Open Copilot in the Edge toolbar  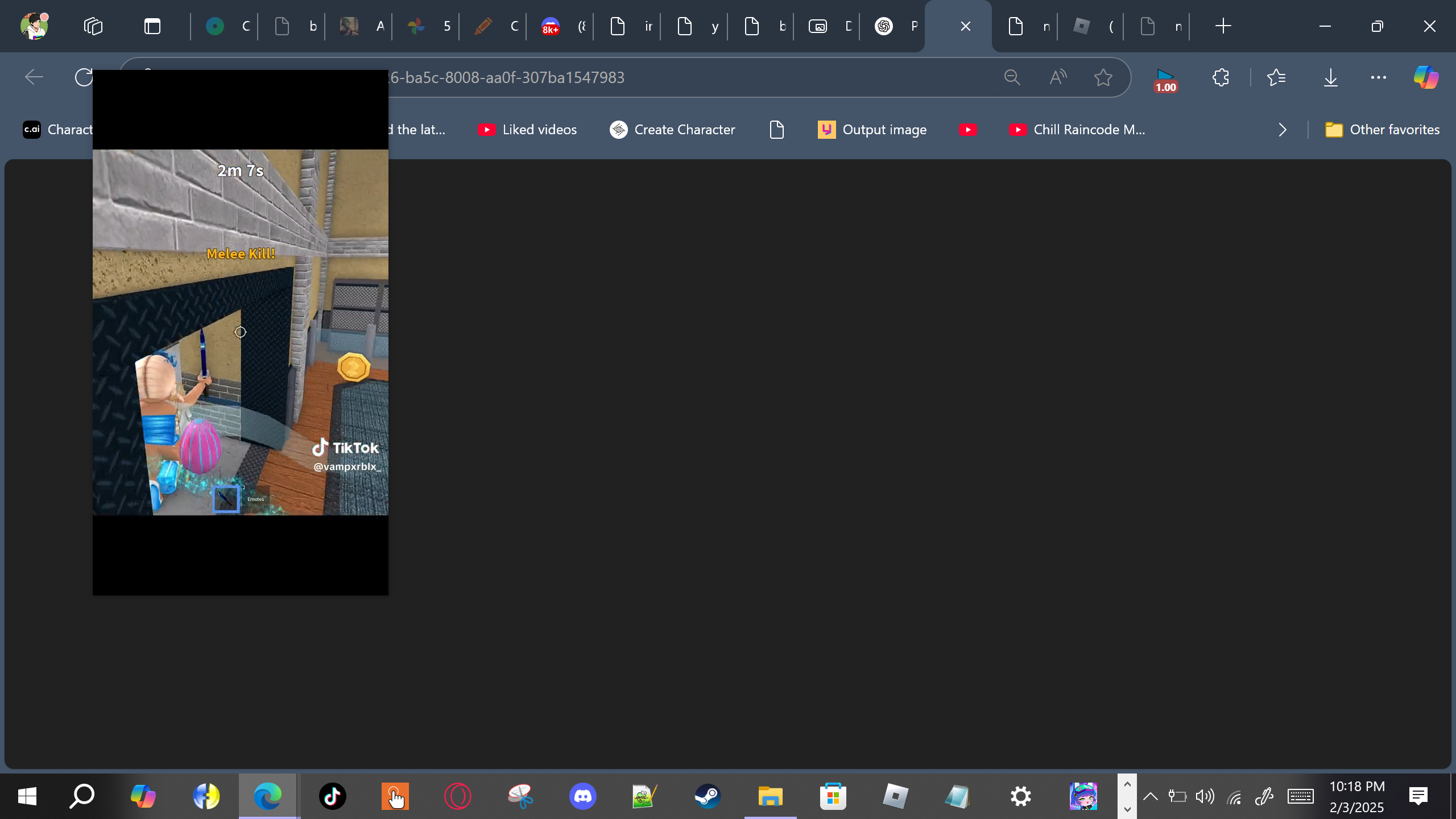point(1426,77)
